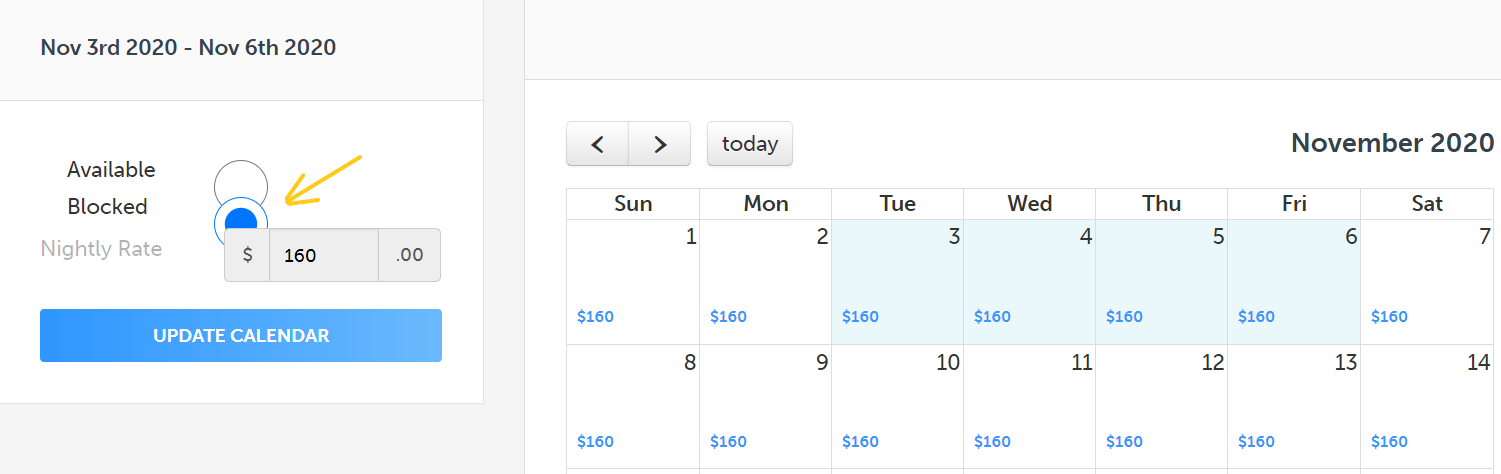The width and height of the screenshot is (1501, 474).
Task: Select Saturday November 7 cell
Action: [1428, 282]
